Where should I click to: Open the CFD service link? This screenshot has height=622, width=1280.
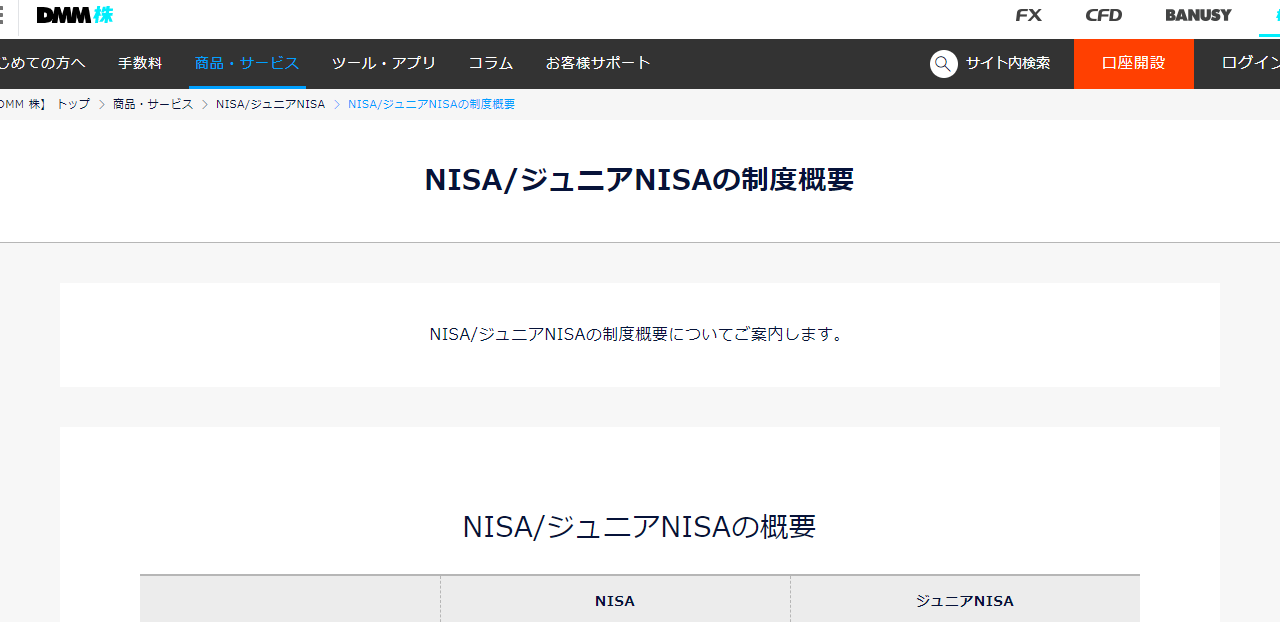[x=1103, y=15]
